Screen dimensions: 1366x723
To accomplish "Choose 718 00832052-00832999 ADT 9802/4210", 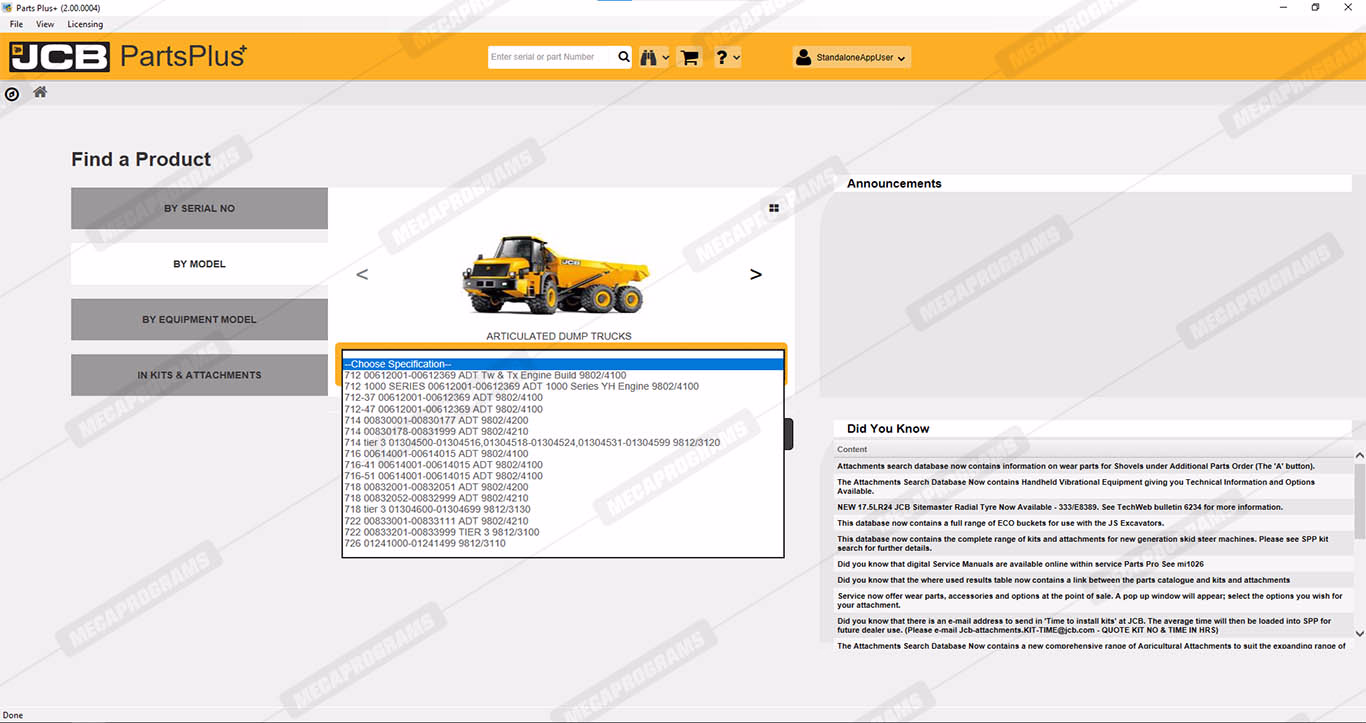I will 563,498.
